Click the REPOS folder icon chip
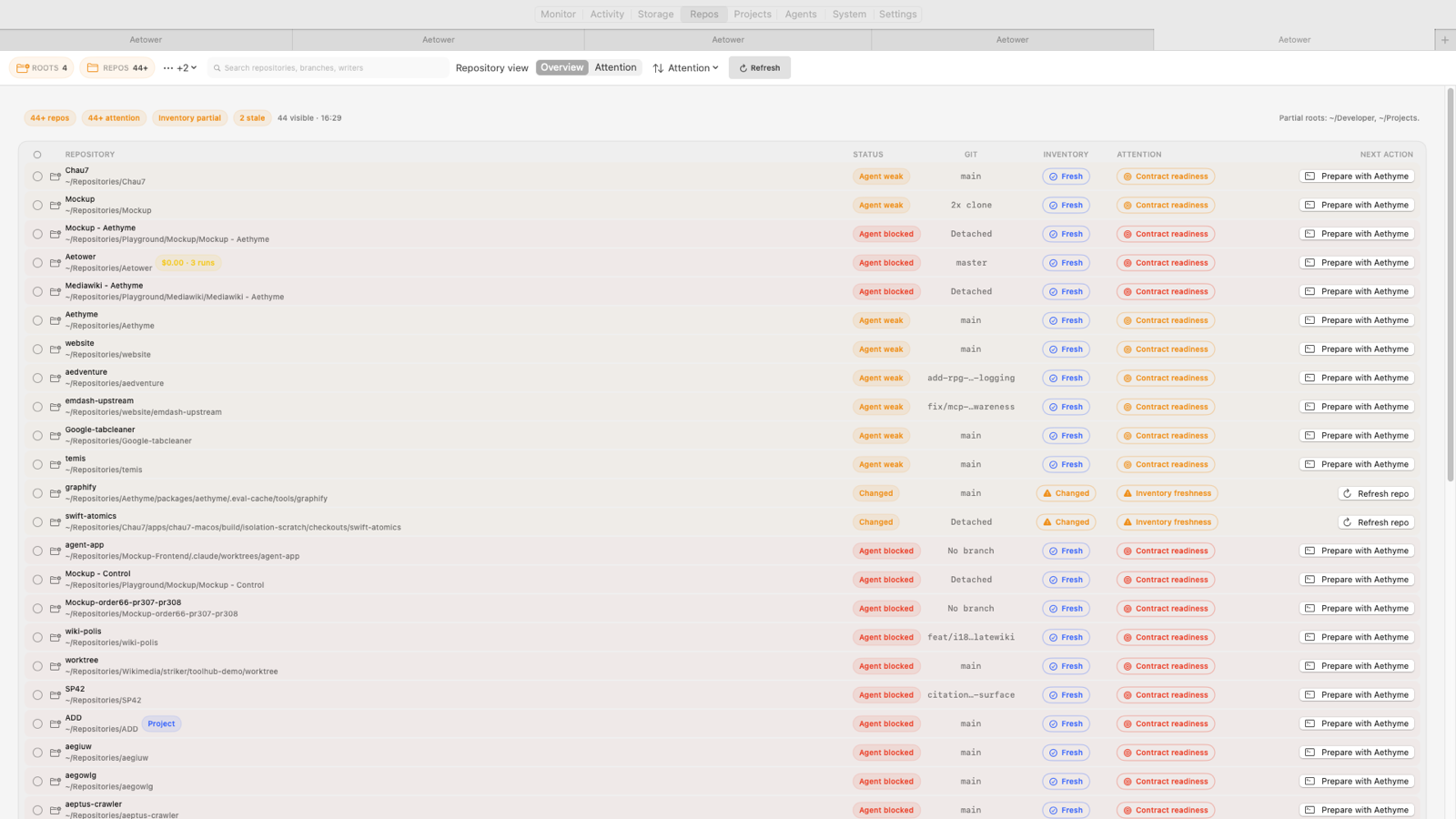Image resolution: width=1456 pixels, height=819 pixels. (116, 67)
